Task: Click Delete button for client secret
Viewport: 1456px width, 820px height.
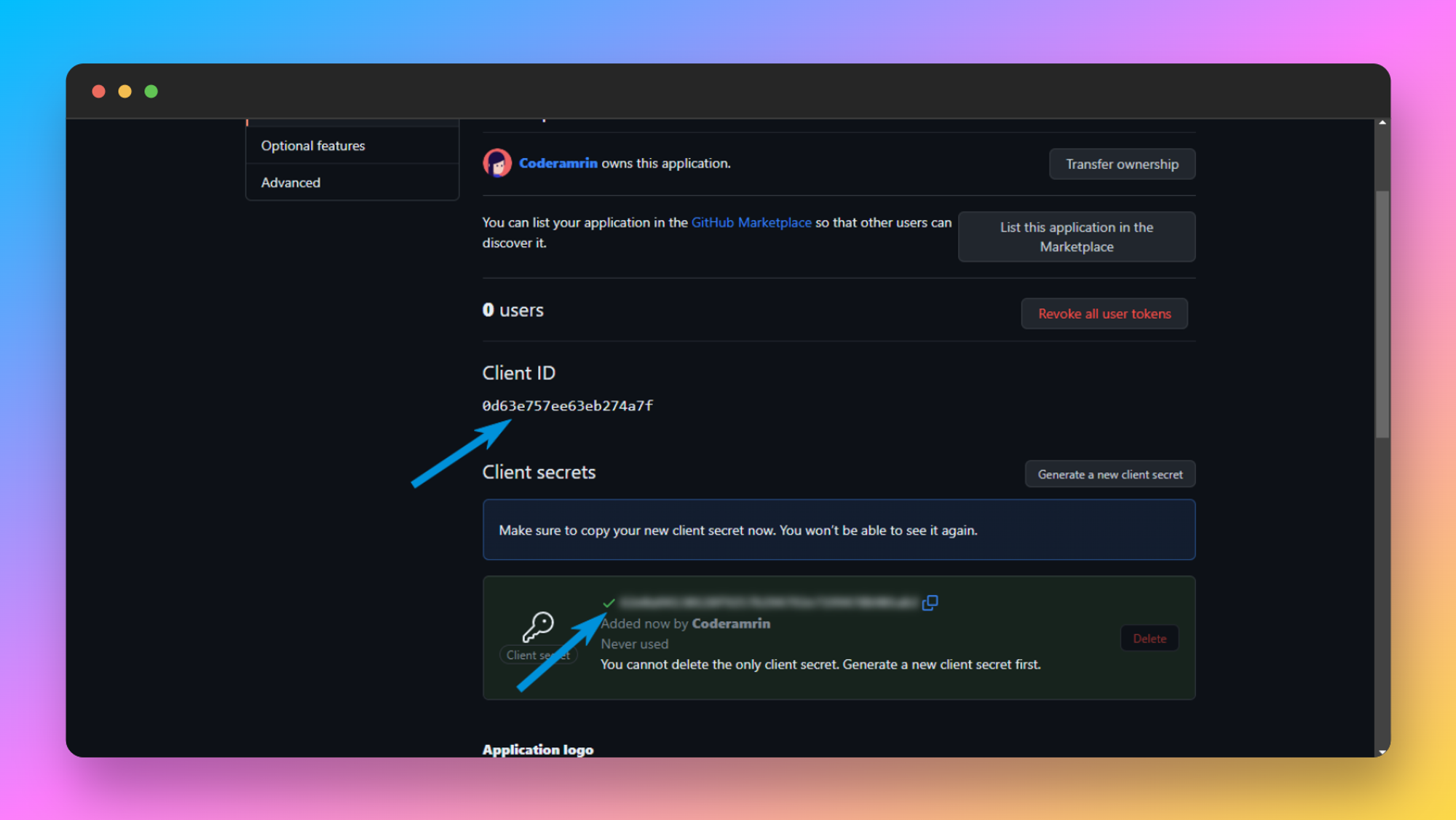Action: (x=1150, y=638)
